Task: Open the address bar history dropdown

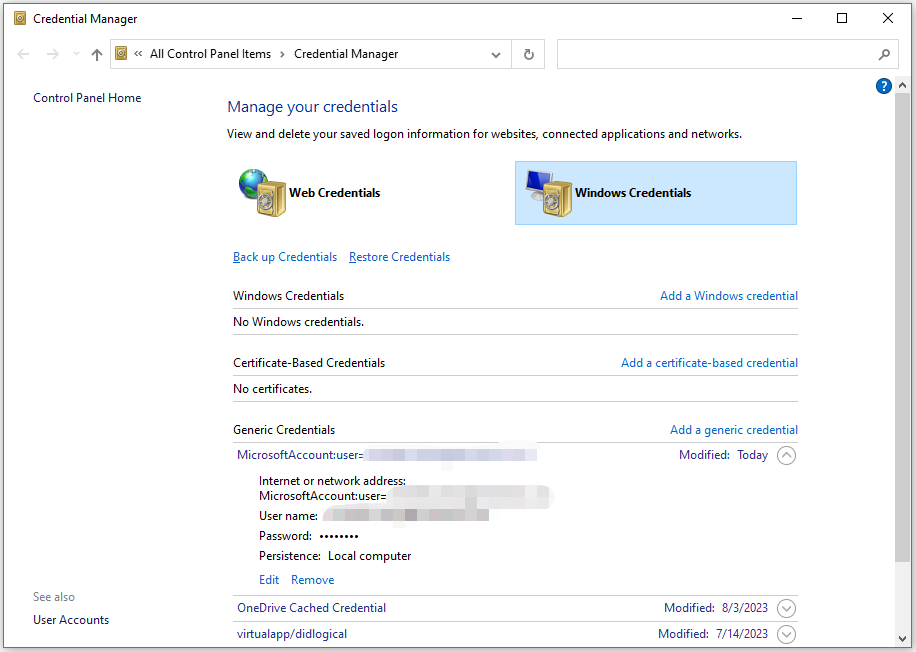Action: coord(497,54)
